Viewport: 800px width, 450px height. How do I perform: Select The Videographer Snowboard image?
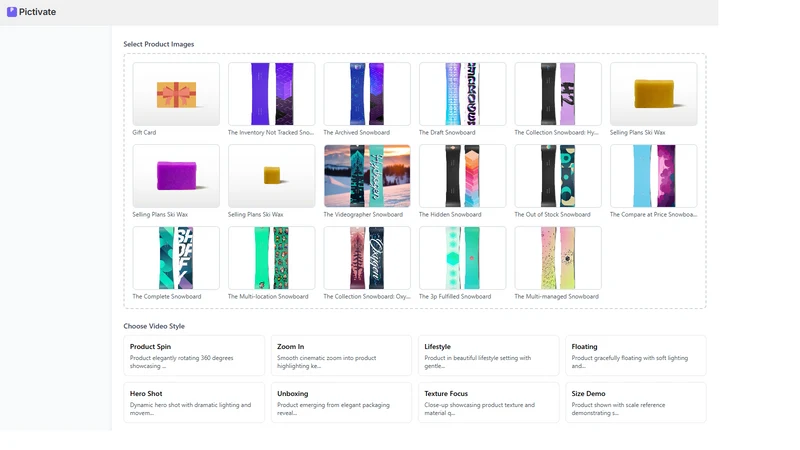click(367, 176)
